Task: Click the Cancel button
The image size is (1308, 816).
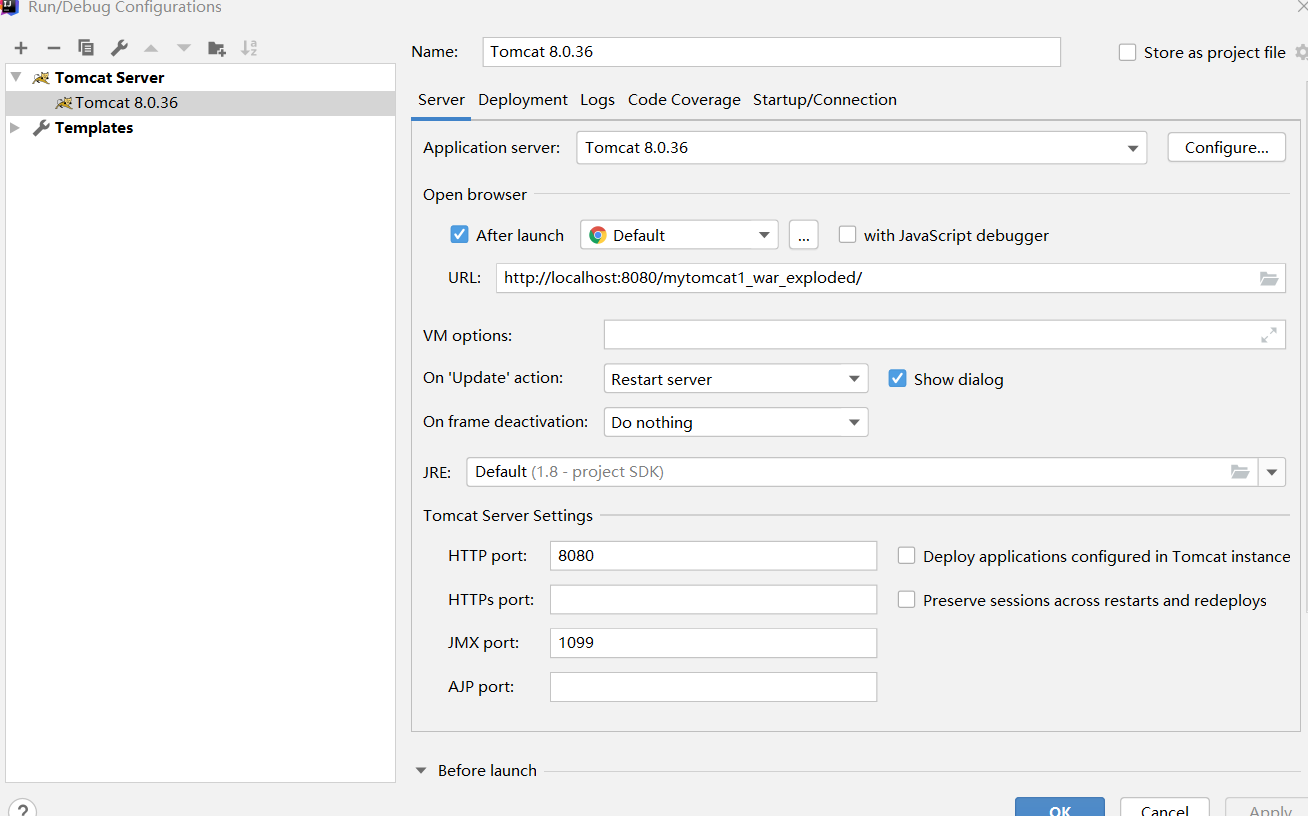Action: coord(1165,807)
